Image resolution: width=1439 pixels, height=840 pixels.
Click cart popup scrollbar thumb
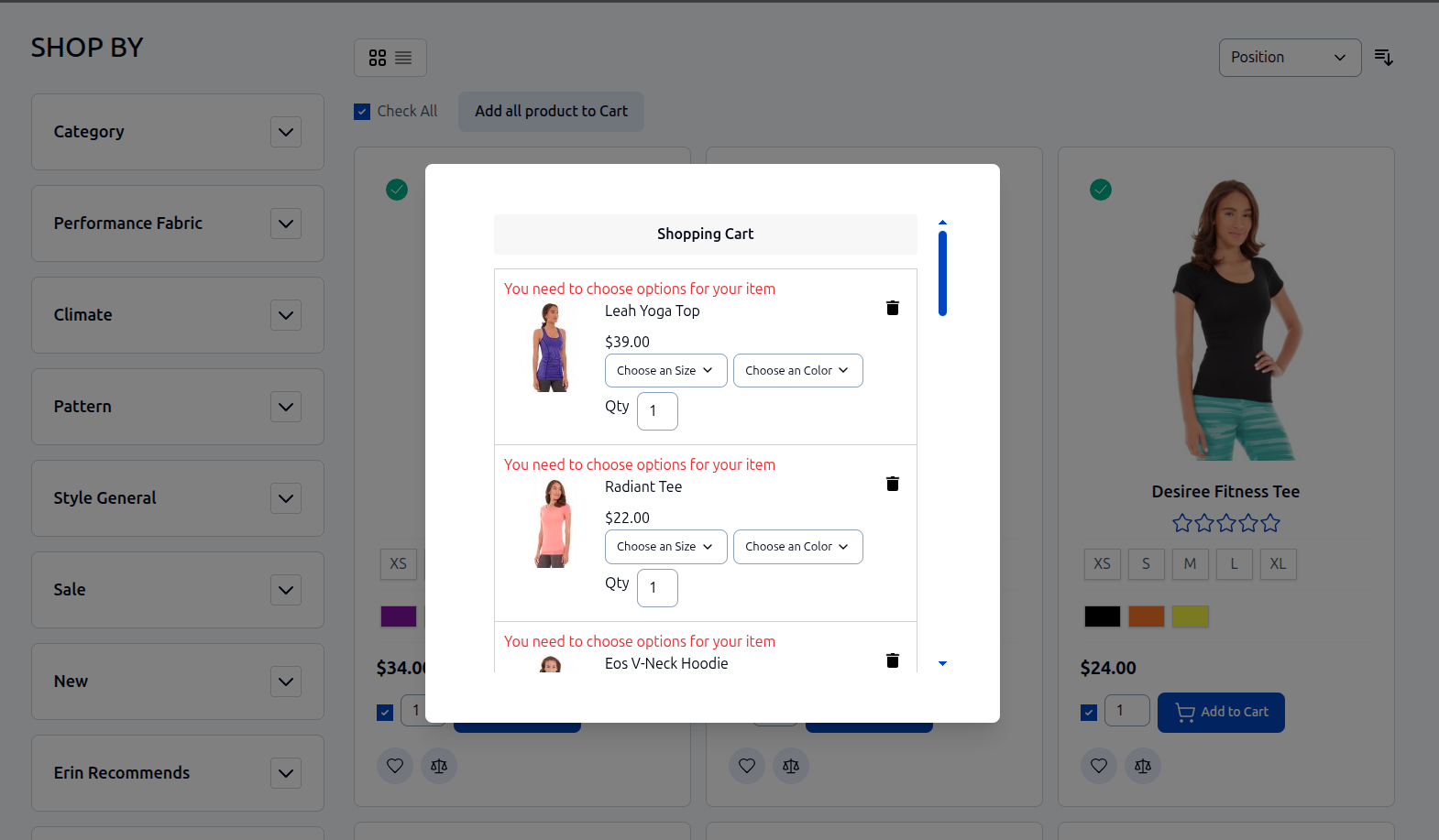point(942,274)
